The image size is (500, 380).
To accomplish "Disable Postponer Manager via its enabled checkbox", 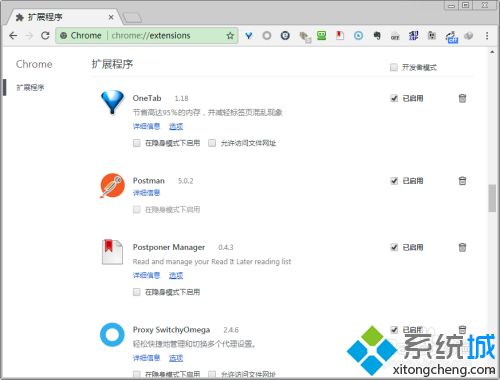I will pos(394,247).
